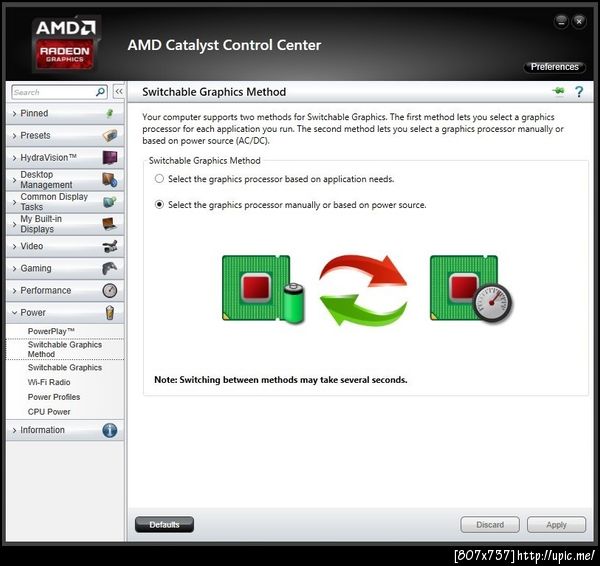Collapse the sidebar with double-chevron button
This screenshot has width=600, height=566.
tap(119, 92)
